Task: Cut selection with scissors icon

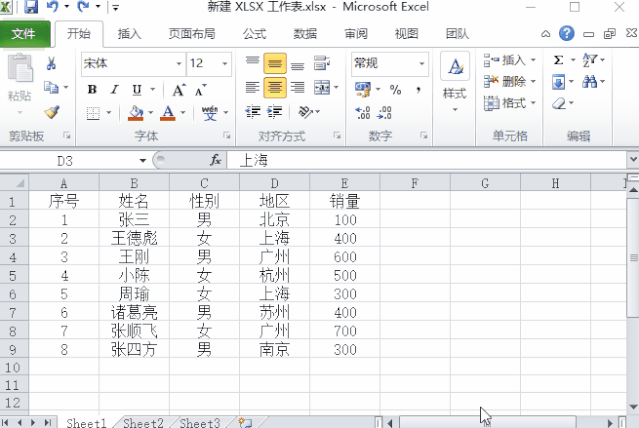Action: [x=51, y=63]
